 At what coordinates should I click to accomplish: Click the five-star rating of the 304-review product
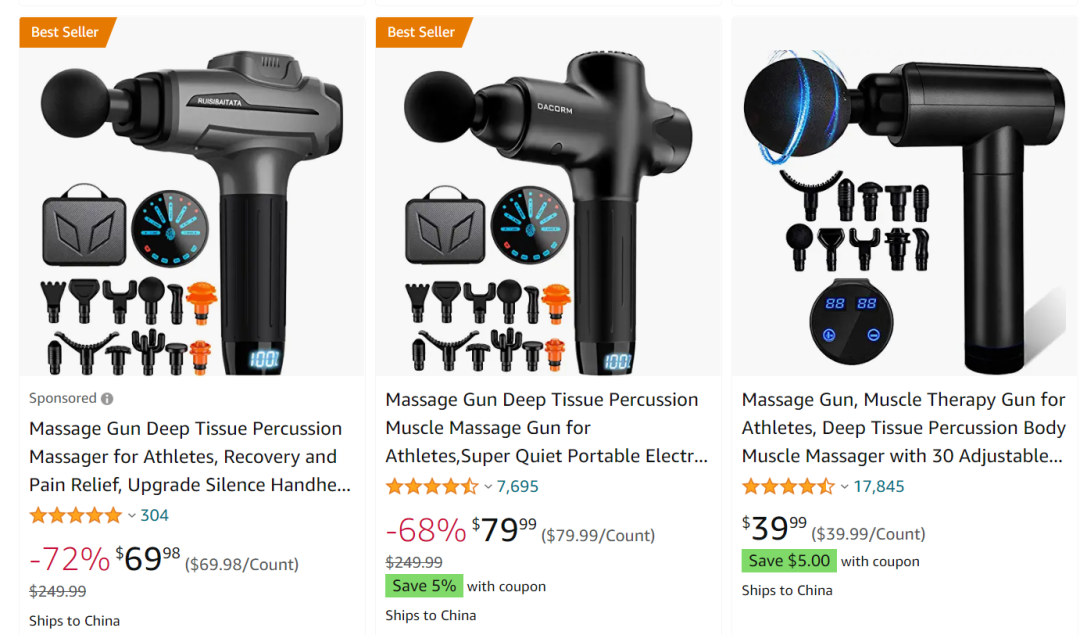click(x=75, y=515)
